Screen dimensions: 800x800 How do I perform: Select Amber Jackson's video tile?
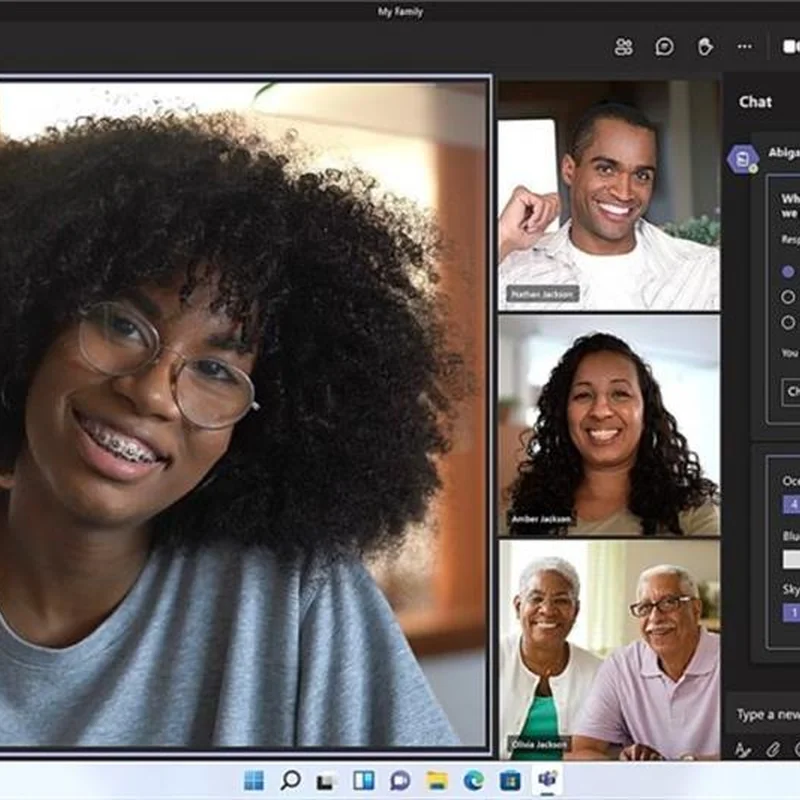coord(608,425)
